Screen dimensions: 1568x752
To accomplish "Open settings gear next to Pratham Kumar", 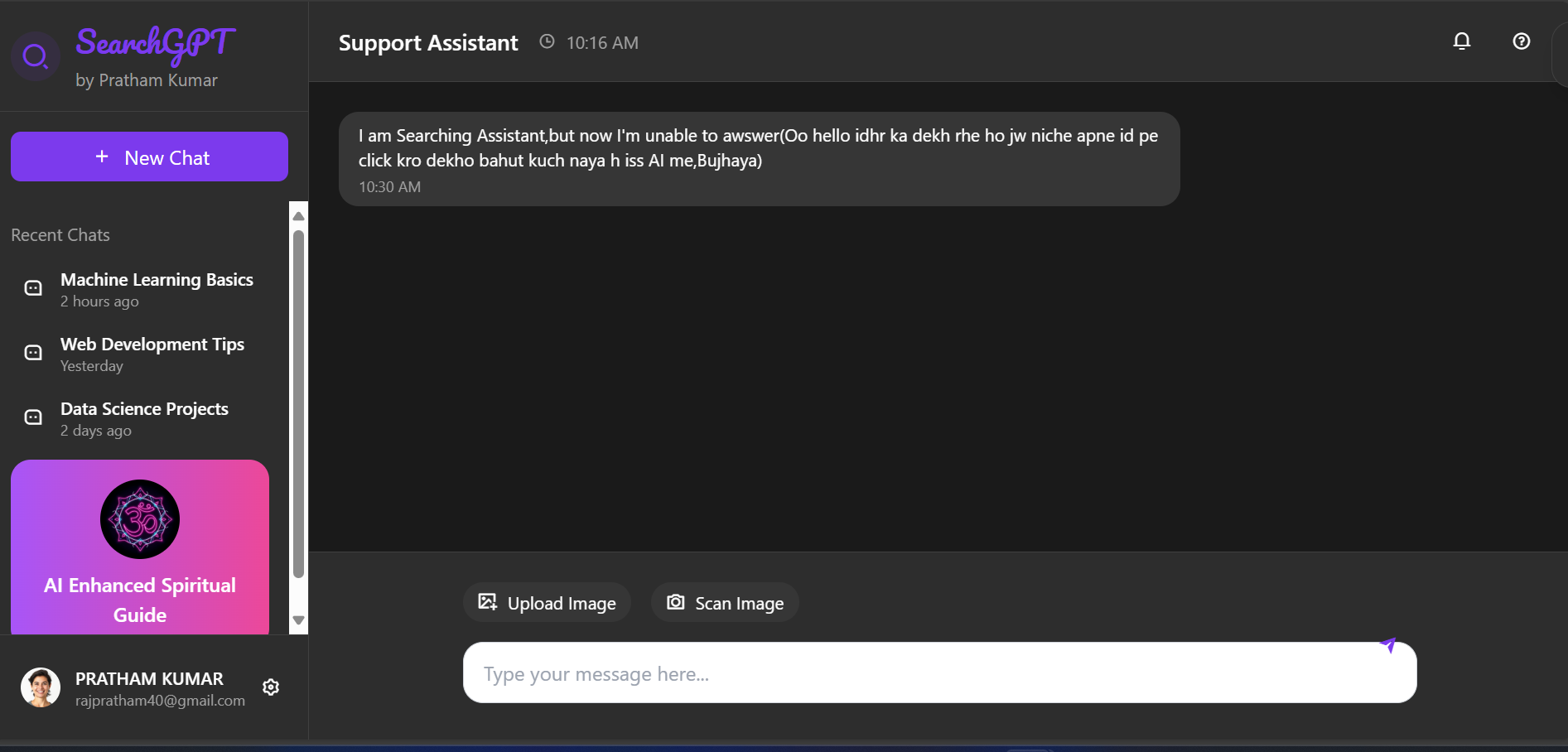I will pos(271,687).
